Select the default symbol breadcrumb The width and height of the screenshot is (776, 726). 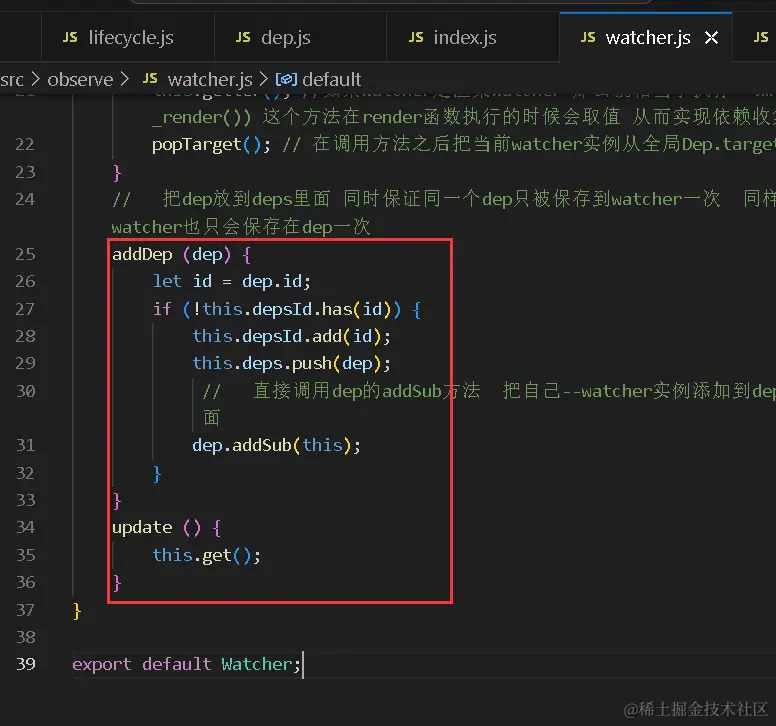pos(332,80)
